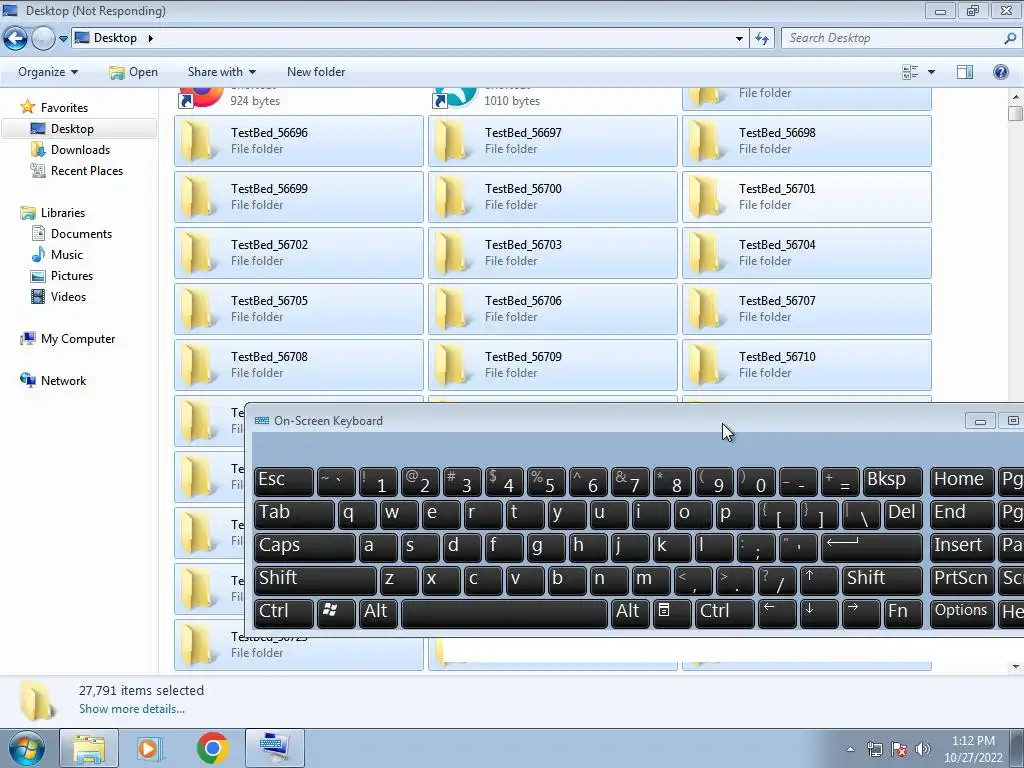Toggle the Fn key on keyboard
Screen dimensions: 1024x768
point(903,613)
